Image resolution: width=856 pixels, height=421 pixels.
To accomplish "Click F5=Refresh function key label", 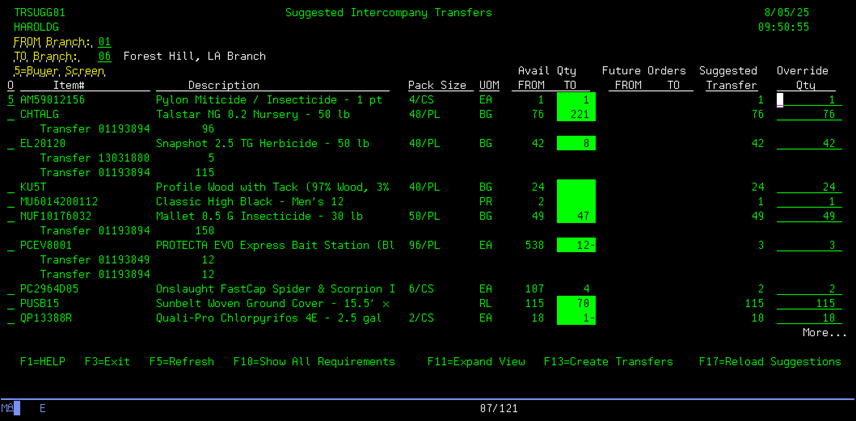I will (x=182, y=361).
